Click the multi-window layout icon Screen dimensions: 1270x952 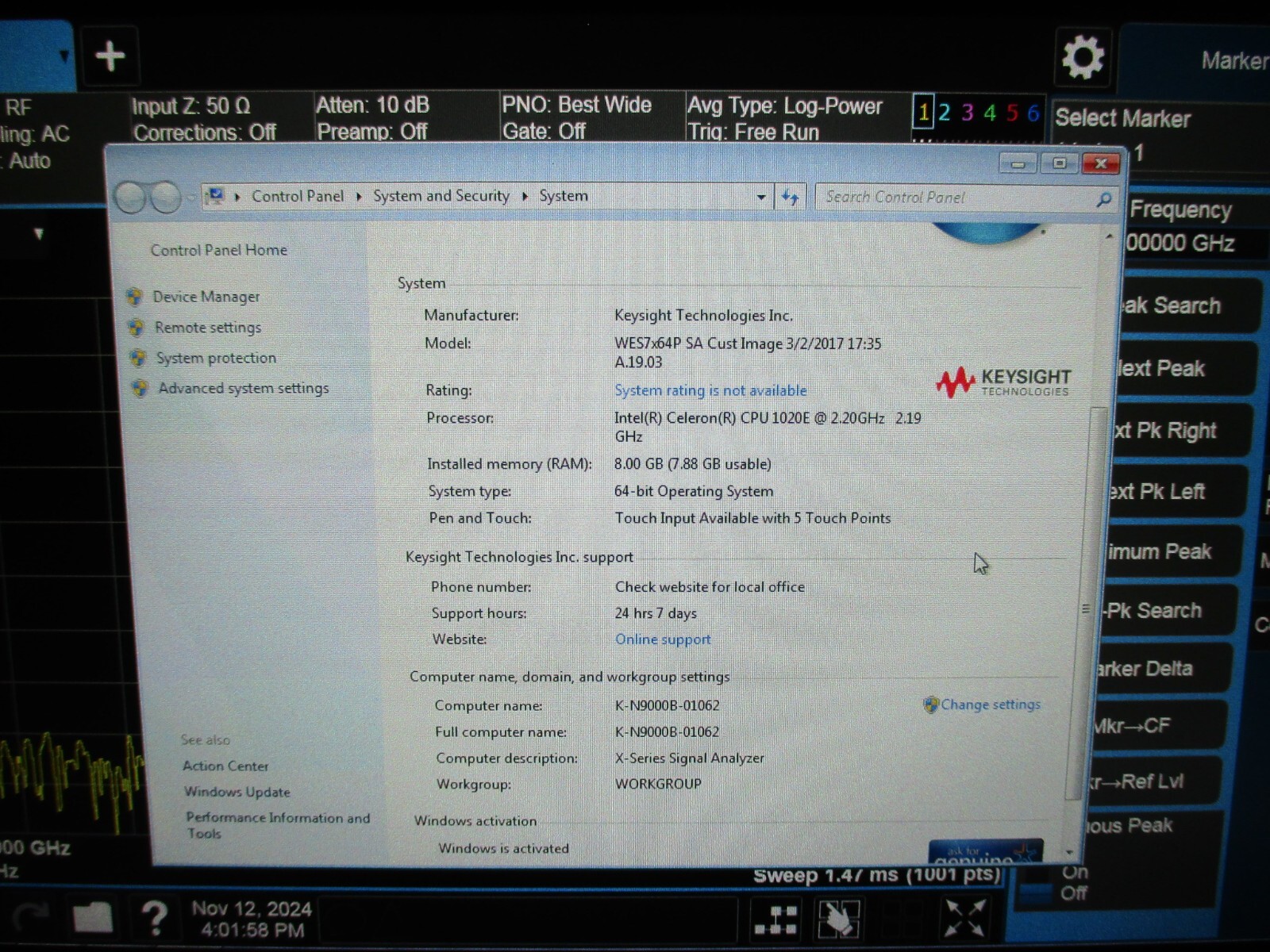click(775, 920)
